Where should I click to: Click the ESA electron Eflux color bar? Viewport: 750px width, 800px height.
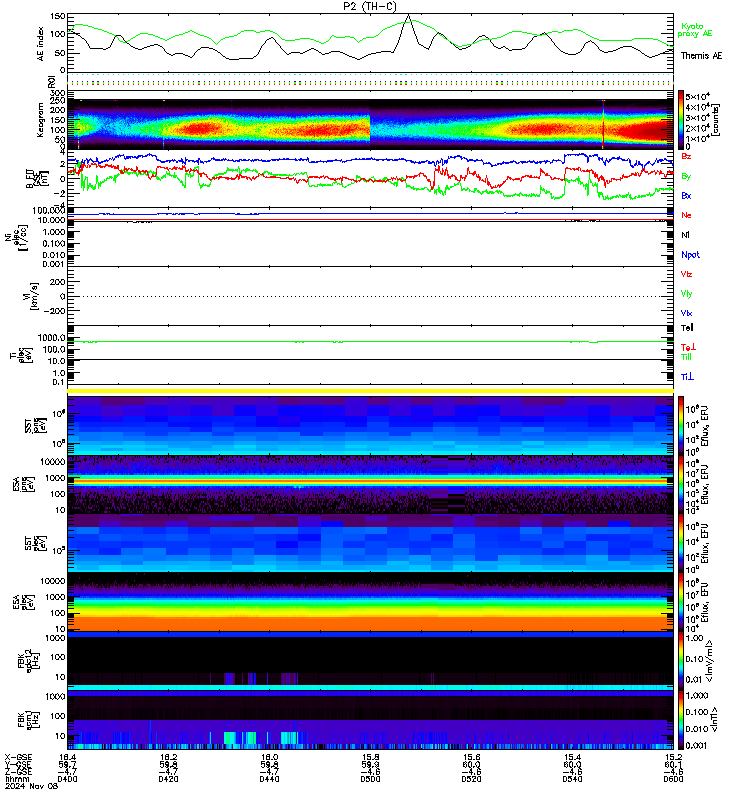click(681, 602)
